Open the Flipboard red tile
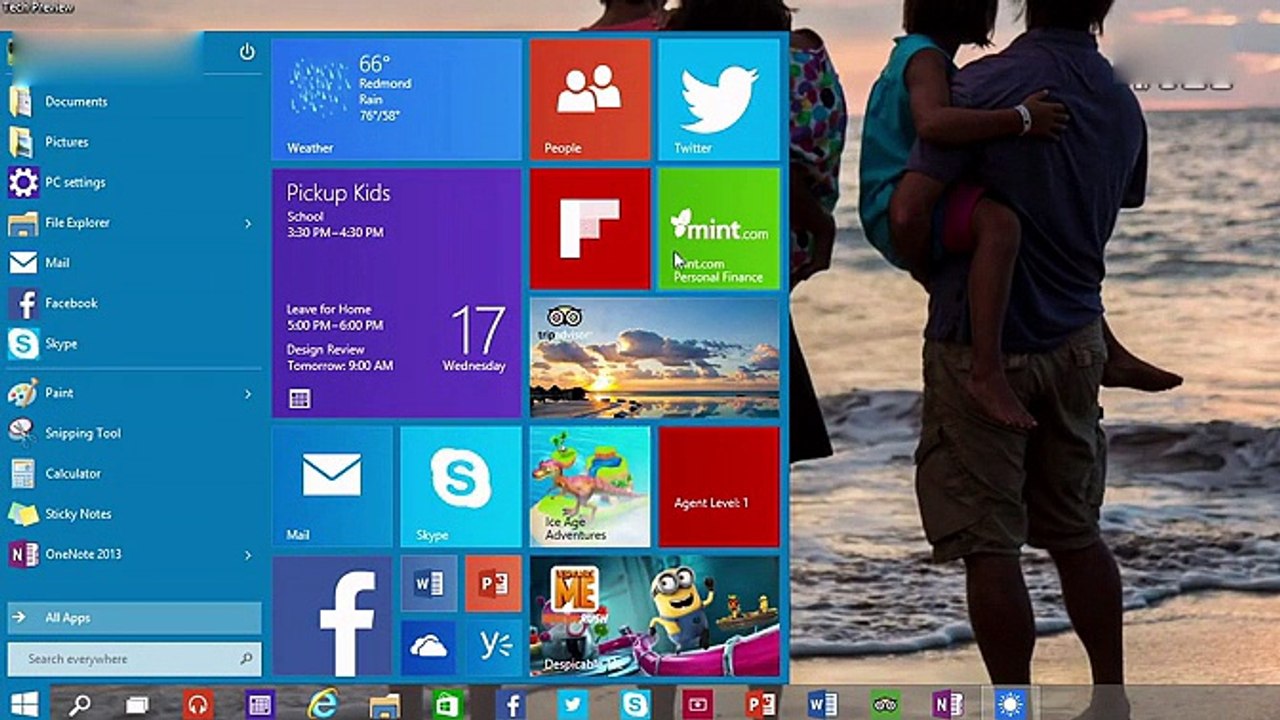The height and width of the screenshot is (720, 1280). click(590, 228)
